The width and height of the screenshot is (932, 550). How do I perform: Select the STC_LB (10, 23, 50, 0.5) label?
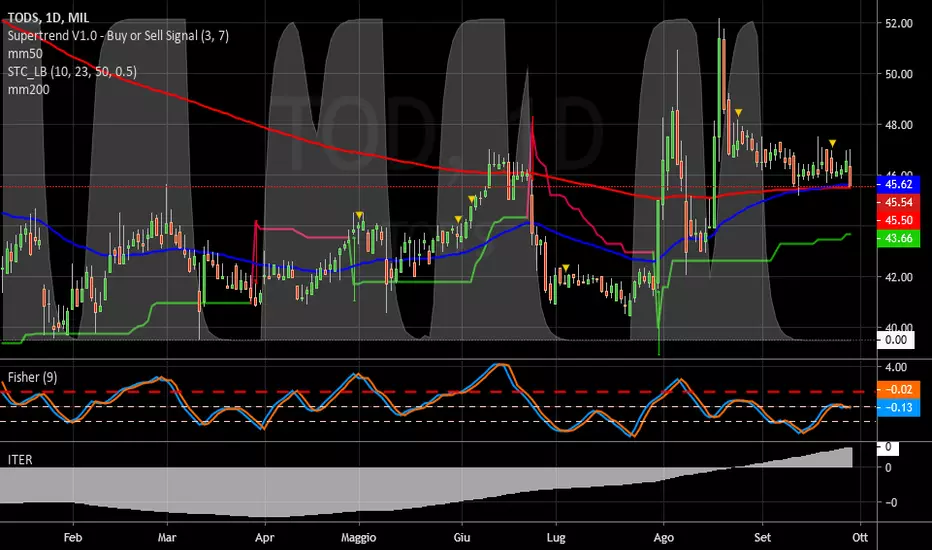click(72, 72)
